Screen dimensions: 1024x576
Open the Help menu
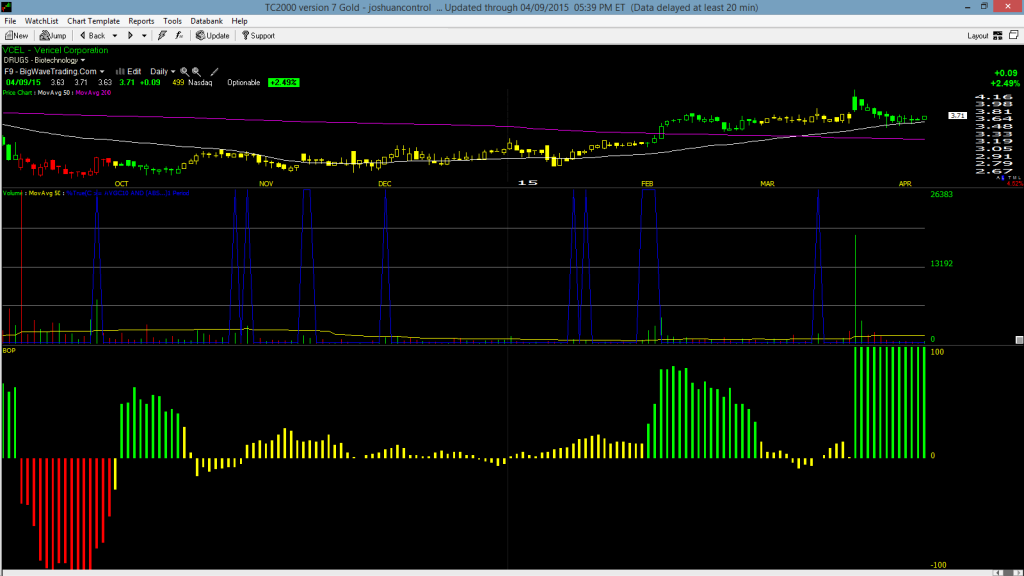tap(240, 21)
